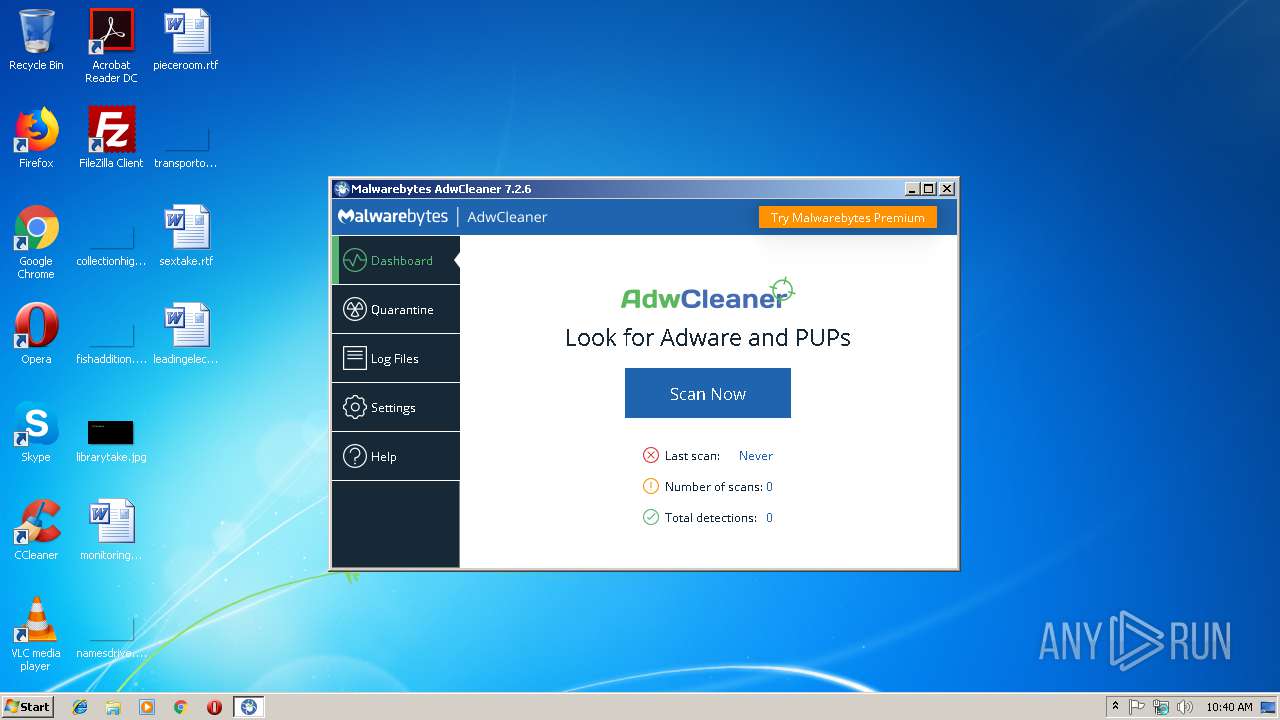Launch Chrome from the taskbar
The height and width of the screenshot is (720, 1280).
point(180,707)
